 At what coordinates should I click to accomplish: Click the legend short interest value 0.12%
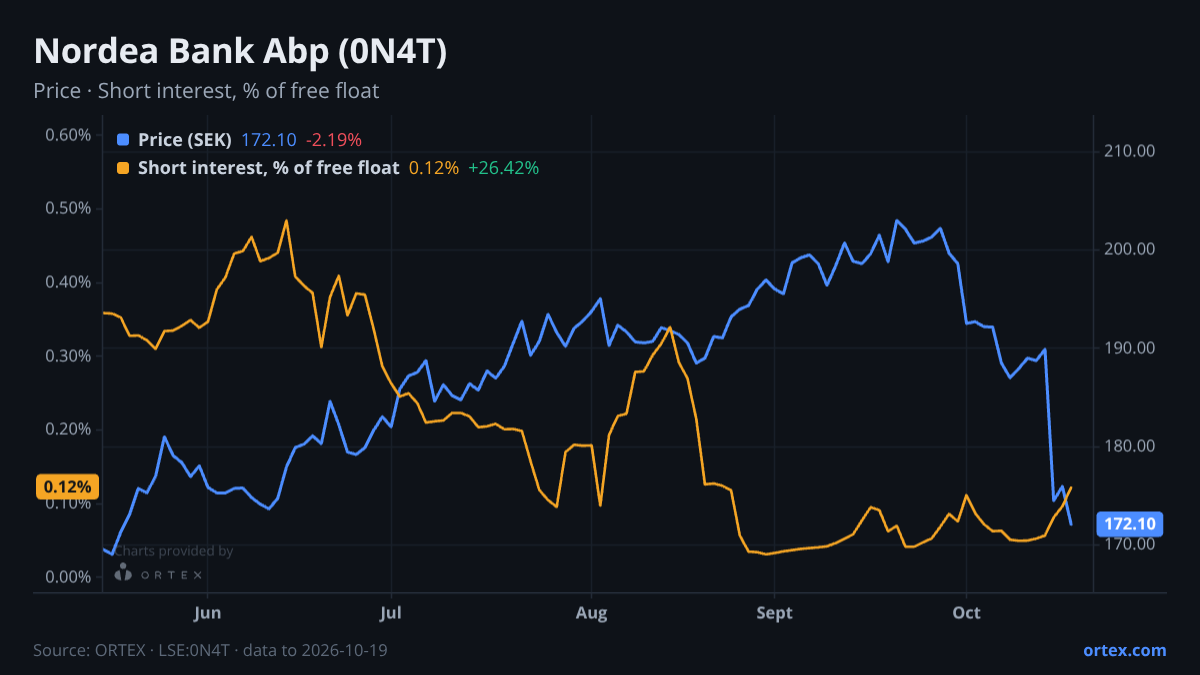(434, 168)
